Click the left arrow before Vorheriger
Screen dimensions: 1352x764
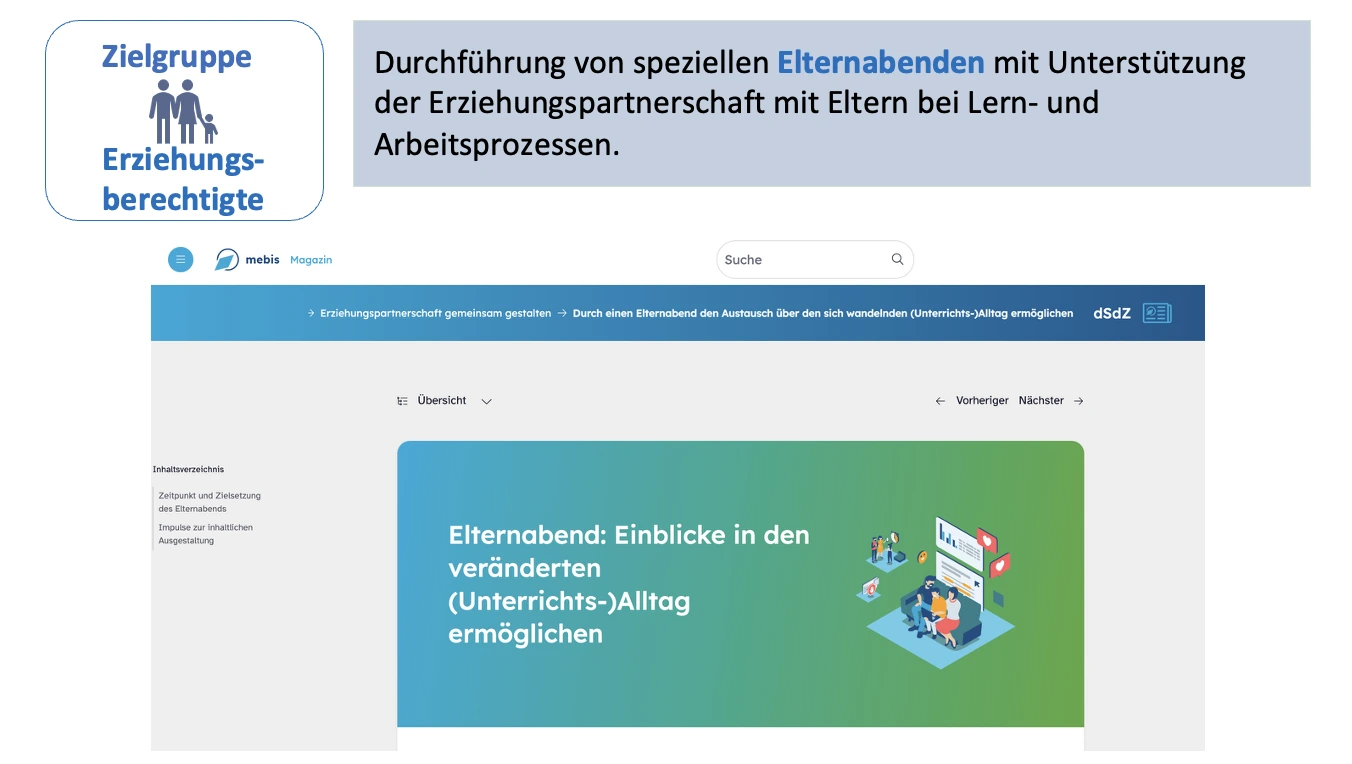click(x=940, y=401)
